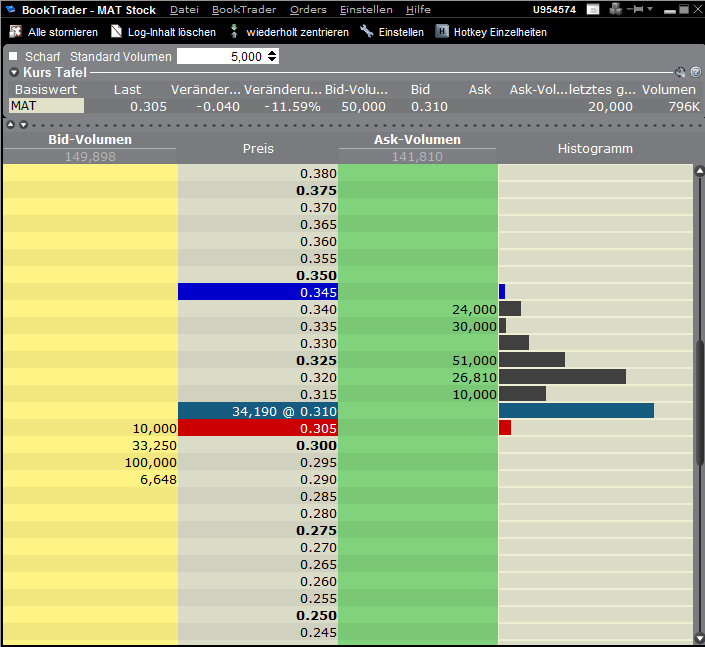The image size is (705, 647).
Task: Open Kurs Tafel configuration wrench icon
Action: tap(680, 72)
